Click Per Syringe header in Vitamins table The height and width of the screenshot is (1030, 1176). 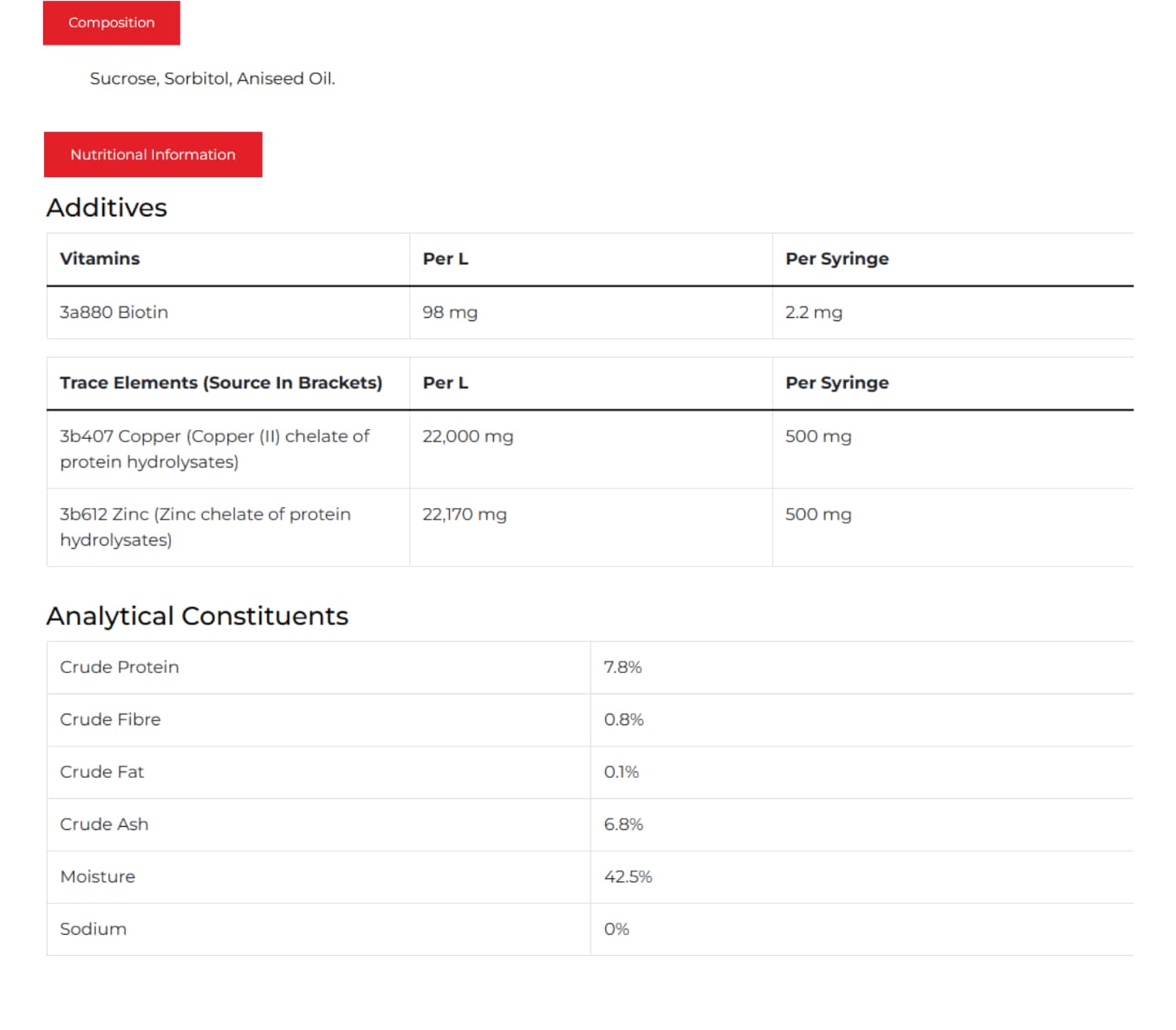coord(837,259)
